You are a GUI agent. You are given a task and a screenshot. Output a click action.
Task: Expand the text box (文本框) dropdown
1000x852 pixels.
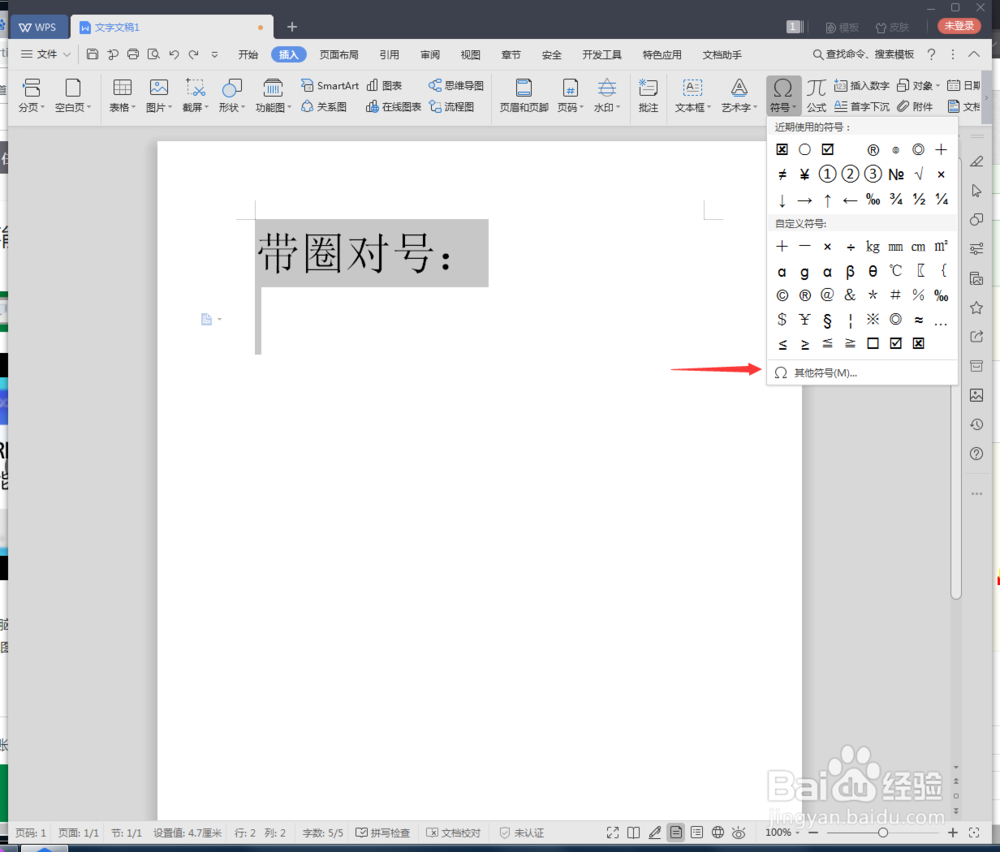tap(709, 107)
